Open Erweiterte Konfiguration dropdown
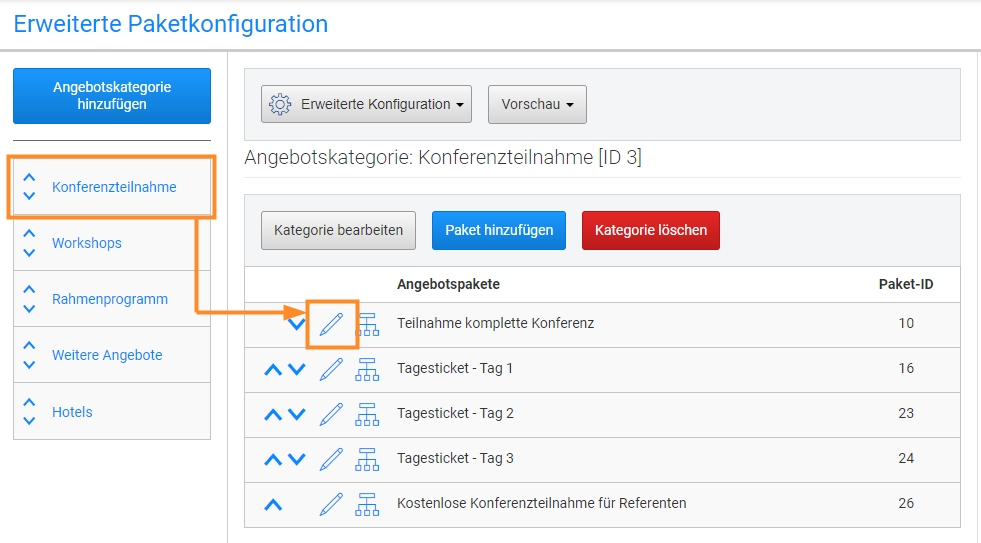 tap(366, 104)
